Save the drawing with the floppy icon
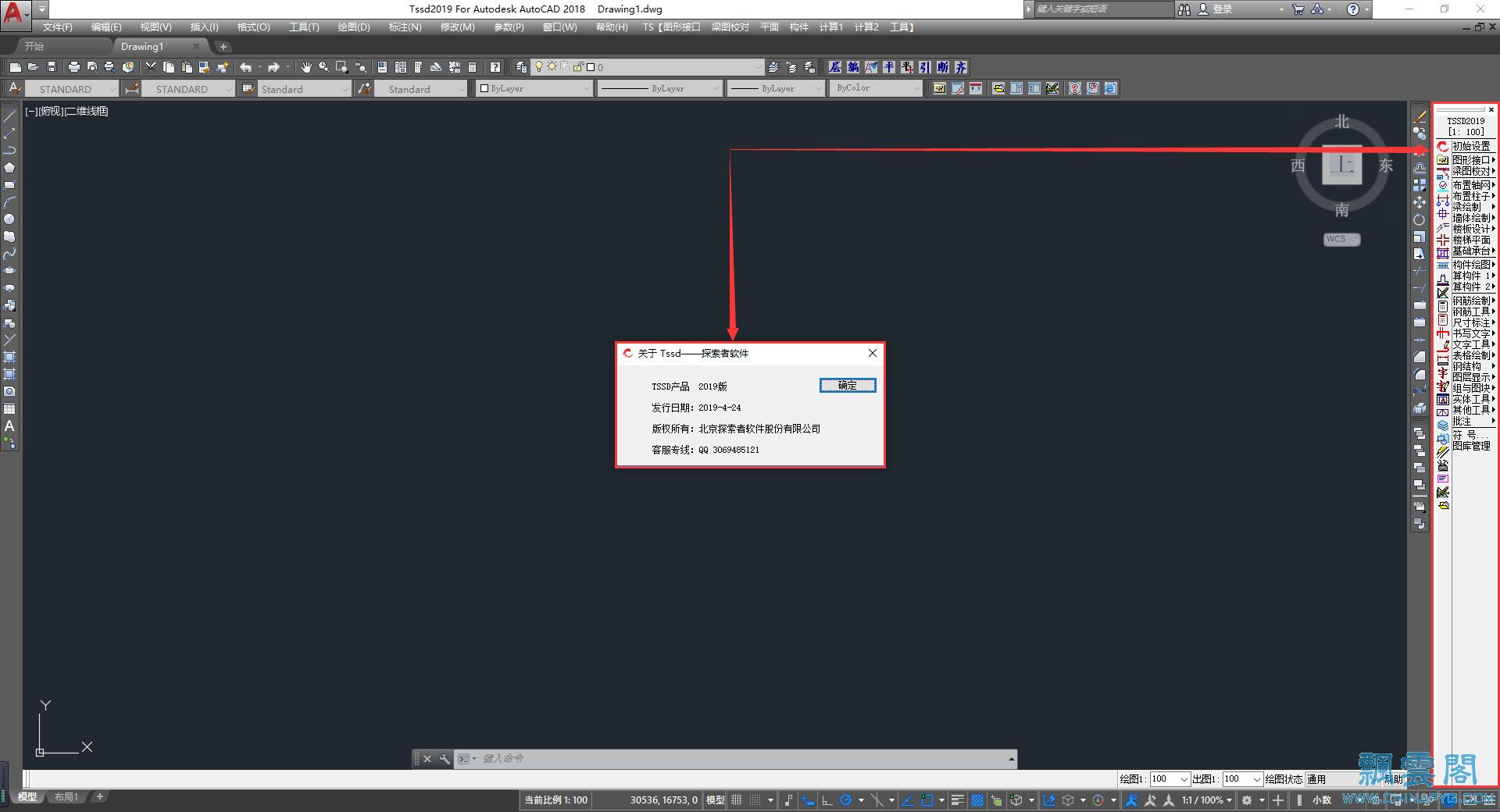The width and height of the screenshot is (1500, 812). (x=52, y=67)
